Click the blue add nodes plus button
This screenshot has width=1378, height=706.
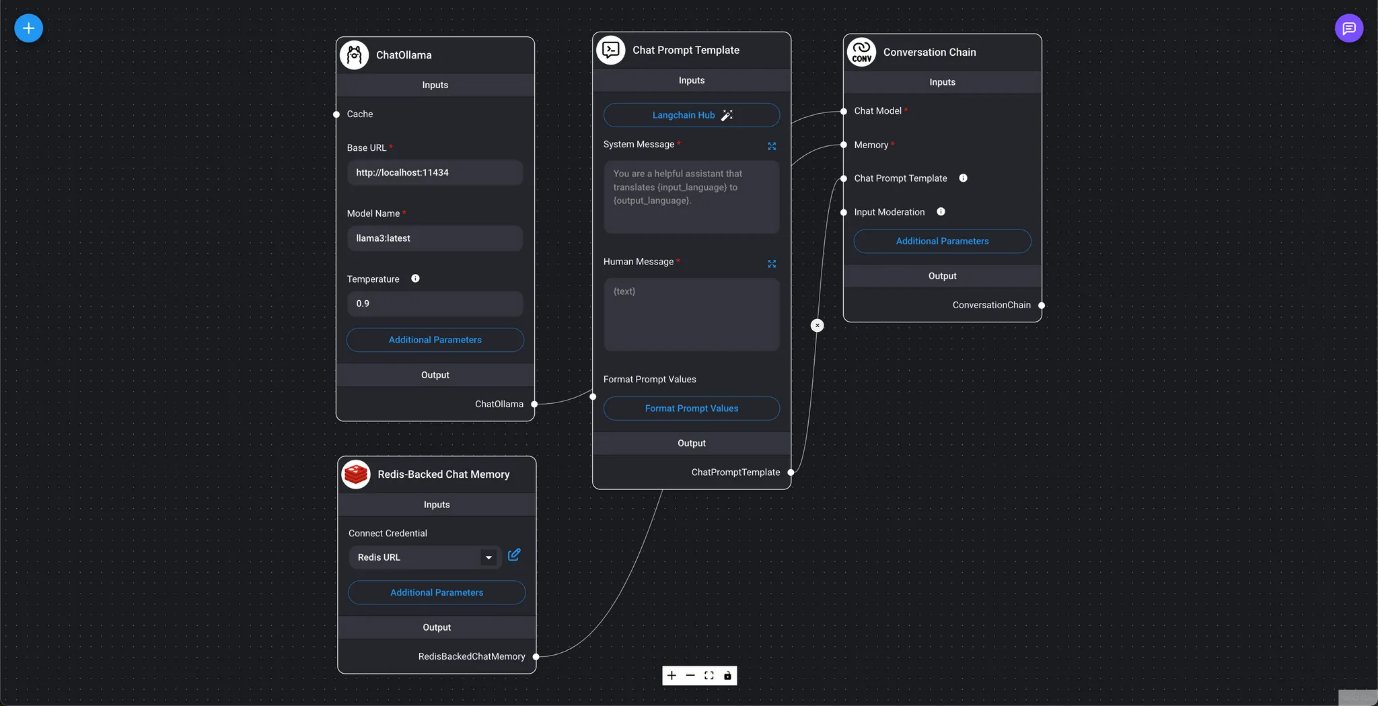coord(28,28)
